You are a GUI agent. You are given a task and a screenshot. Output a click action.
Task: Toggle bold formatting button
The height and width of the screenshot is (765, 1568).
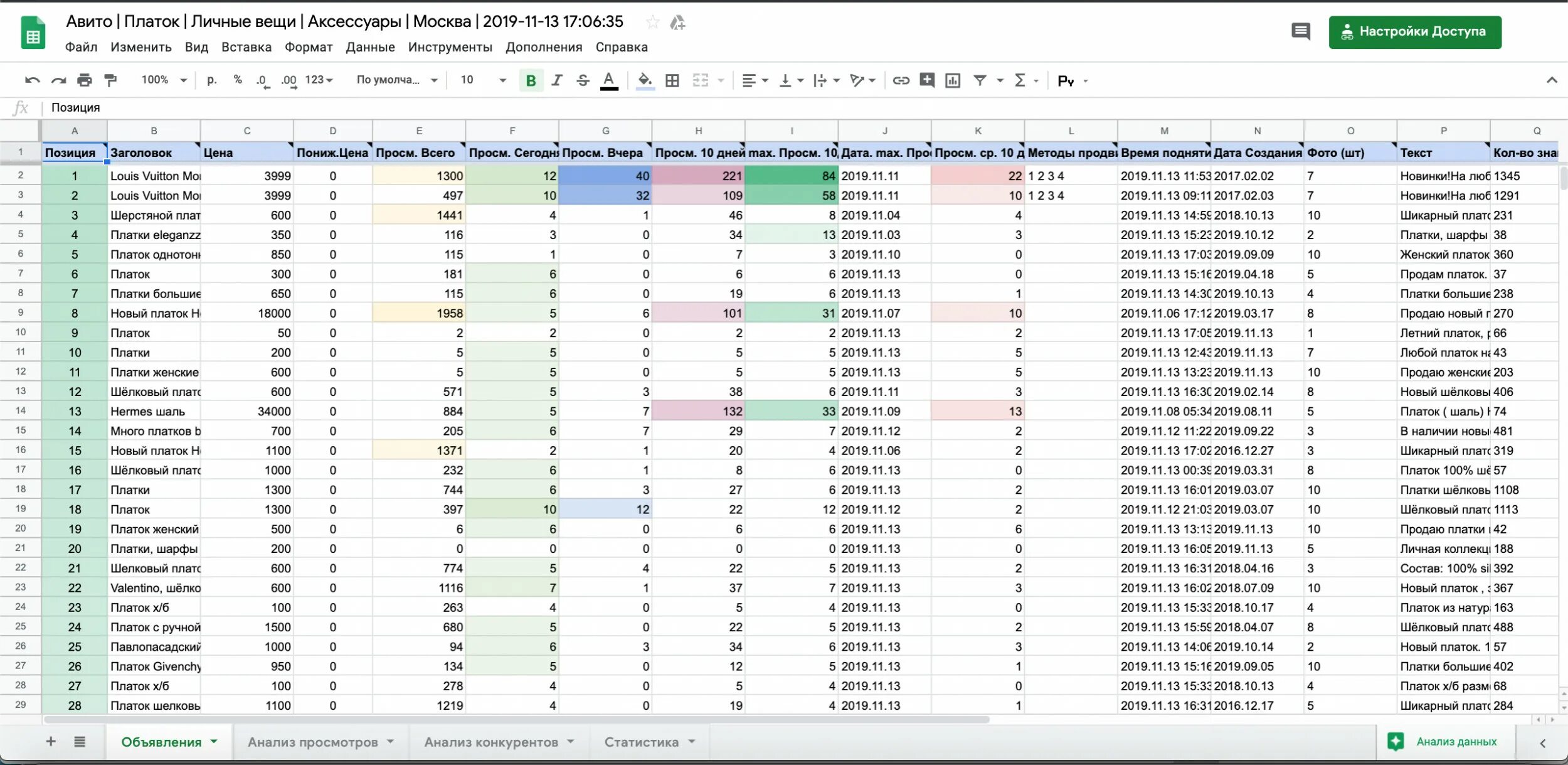[531, 80]
